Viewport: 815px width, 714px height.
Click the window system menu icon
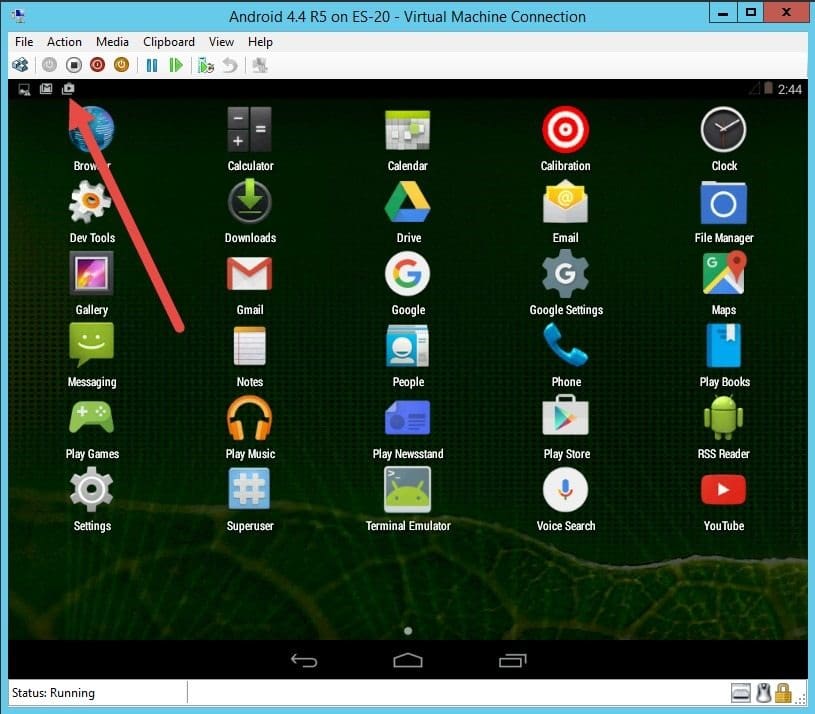point(19,16)
